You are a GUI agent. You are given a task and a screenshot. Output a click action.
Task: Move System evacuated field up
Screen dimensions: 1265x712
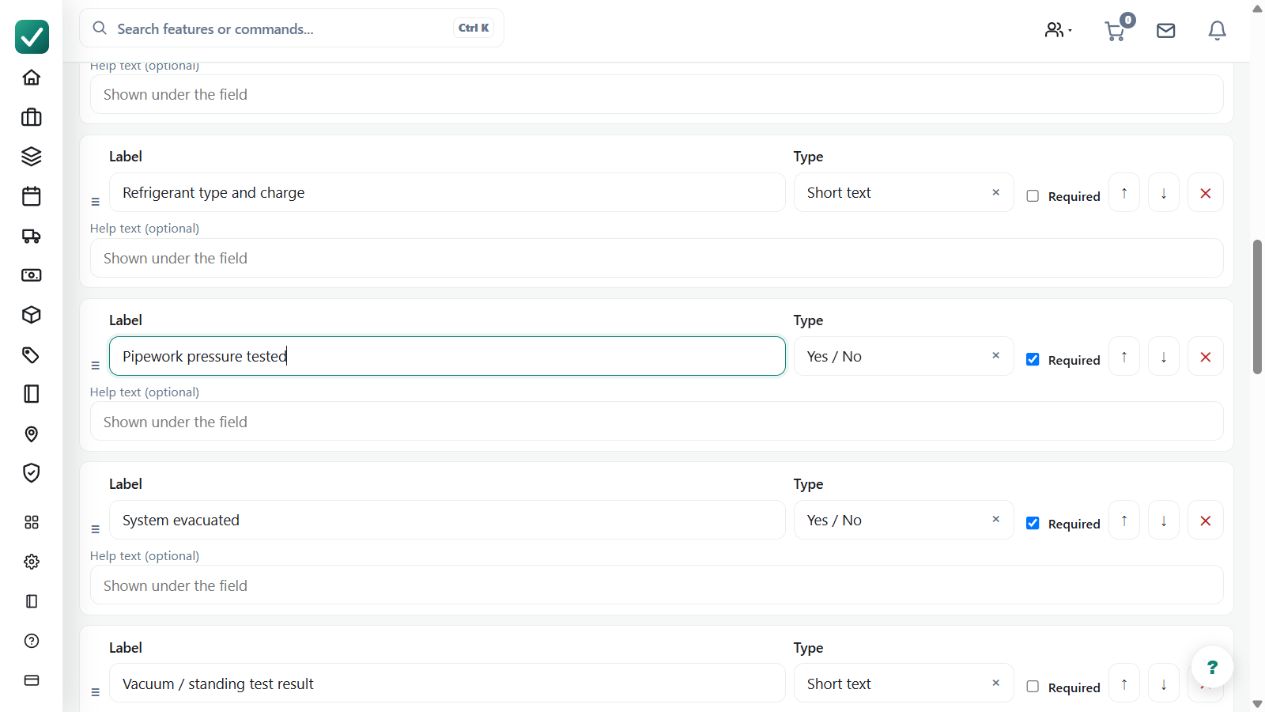pyautogui.click(x=1124, y=521)
